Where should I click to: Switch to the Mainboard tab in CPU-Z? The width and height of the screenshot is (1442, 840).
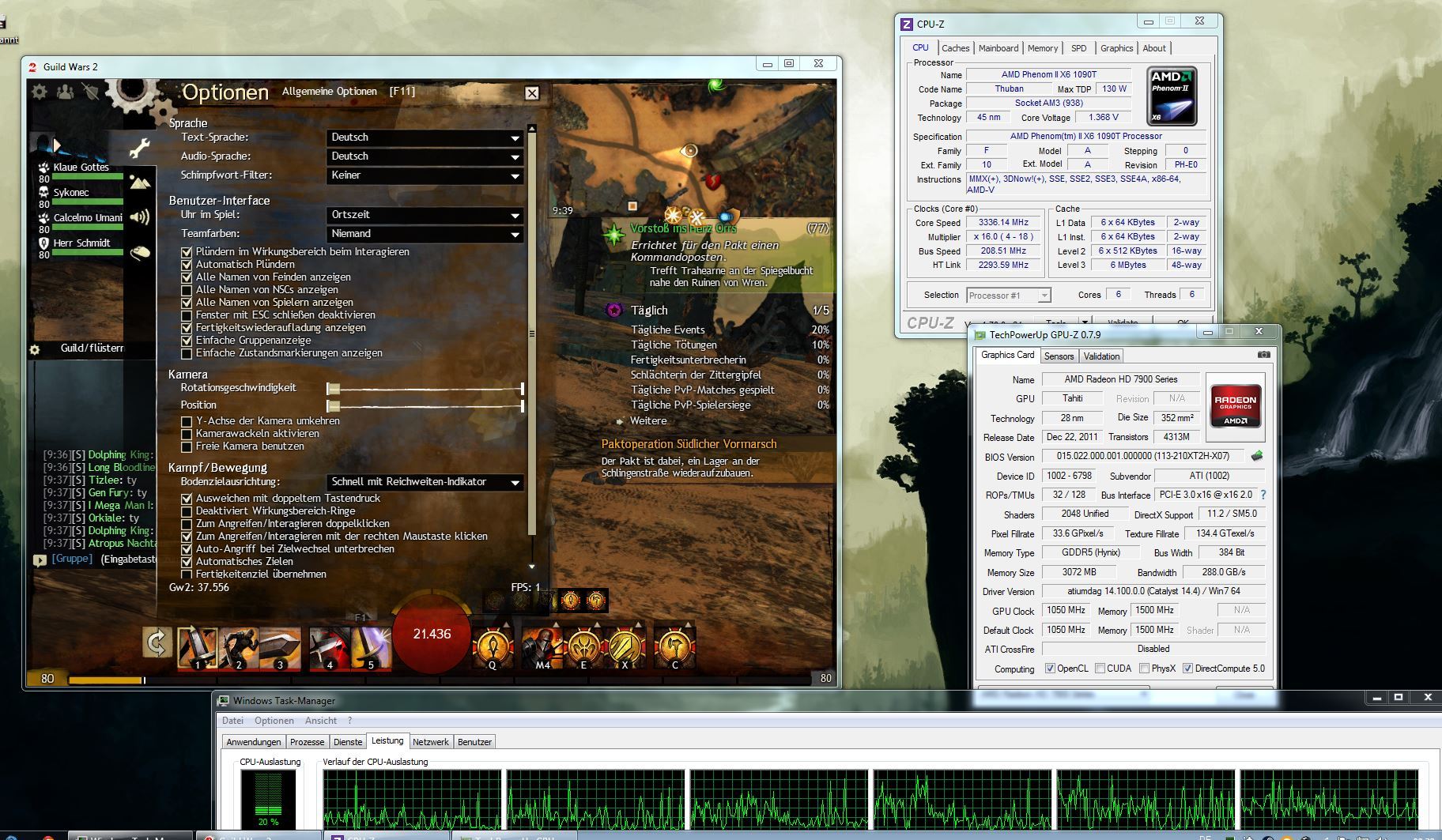[998, 48]
